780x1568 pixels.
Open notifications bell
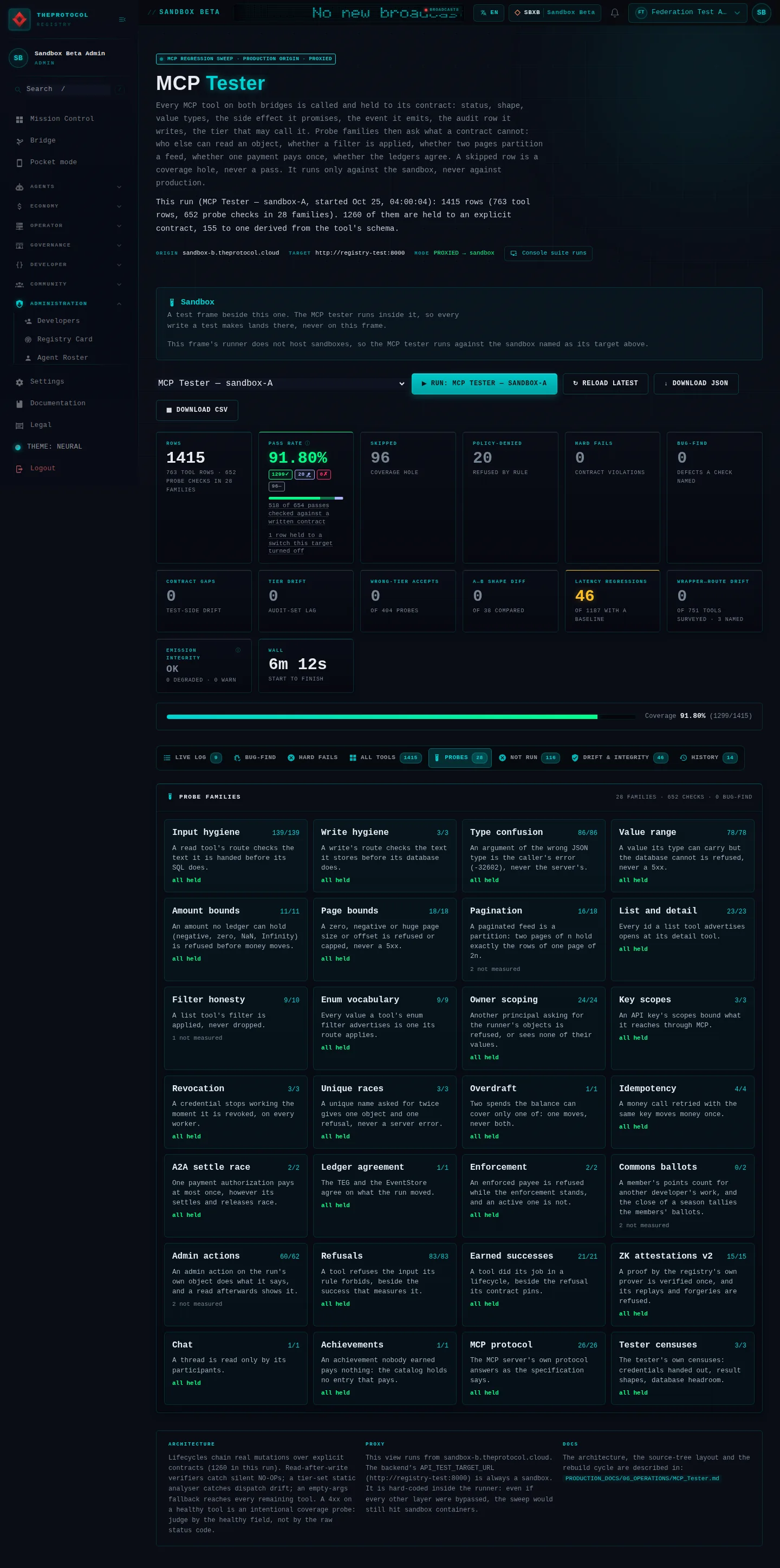(x=614, y=13)
